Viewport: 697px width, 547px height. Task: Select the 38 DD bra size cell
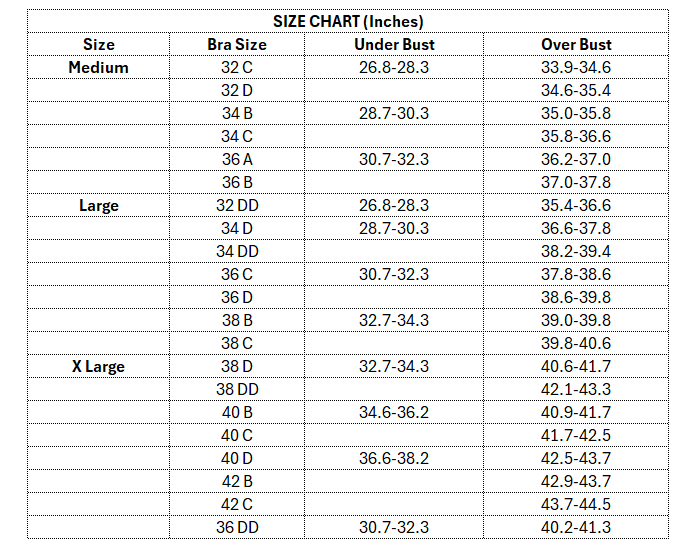237,389
